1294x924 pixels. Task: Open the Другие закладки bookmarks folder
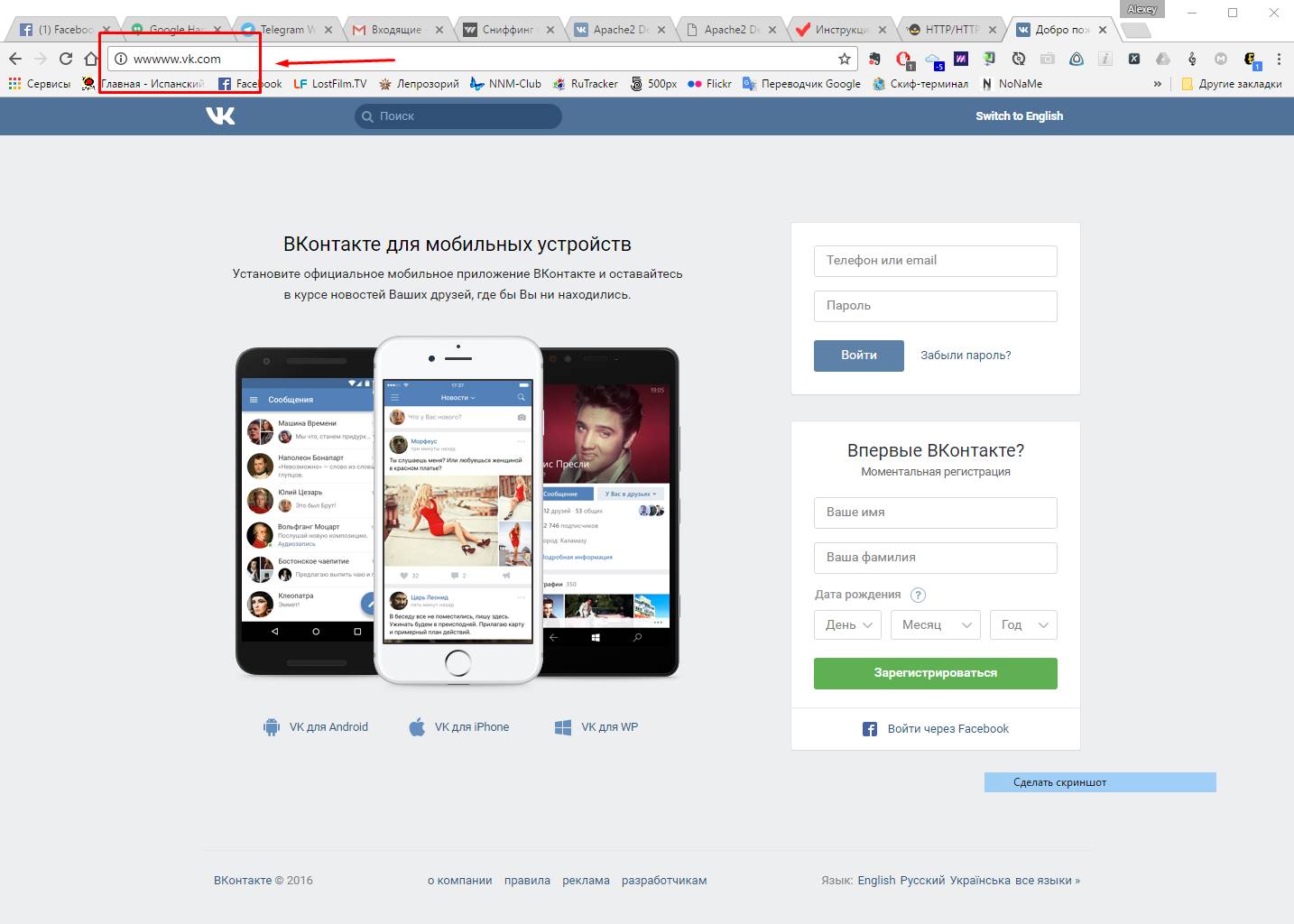[x=1231, y=84]
